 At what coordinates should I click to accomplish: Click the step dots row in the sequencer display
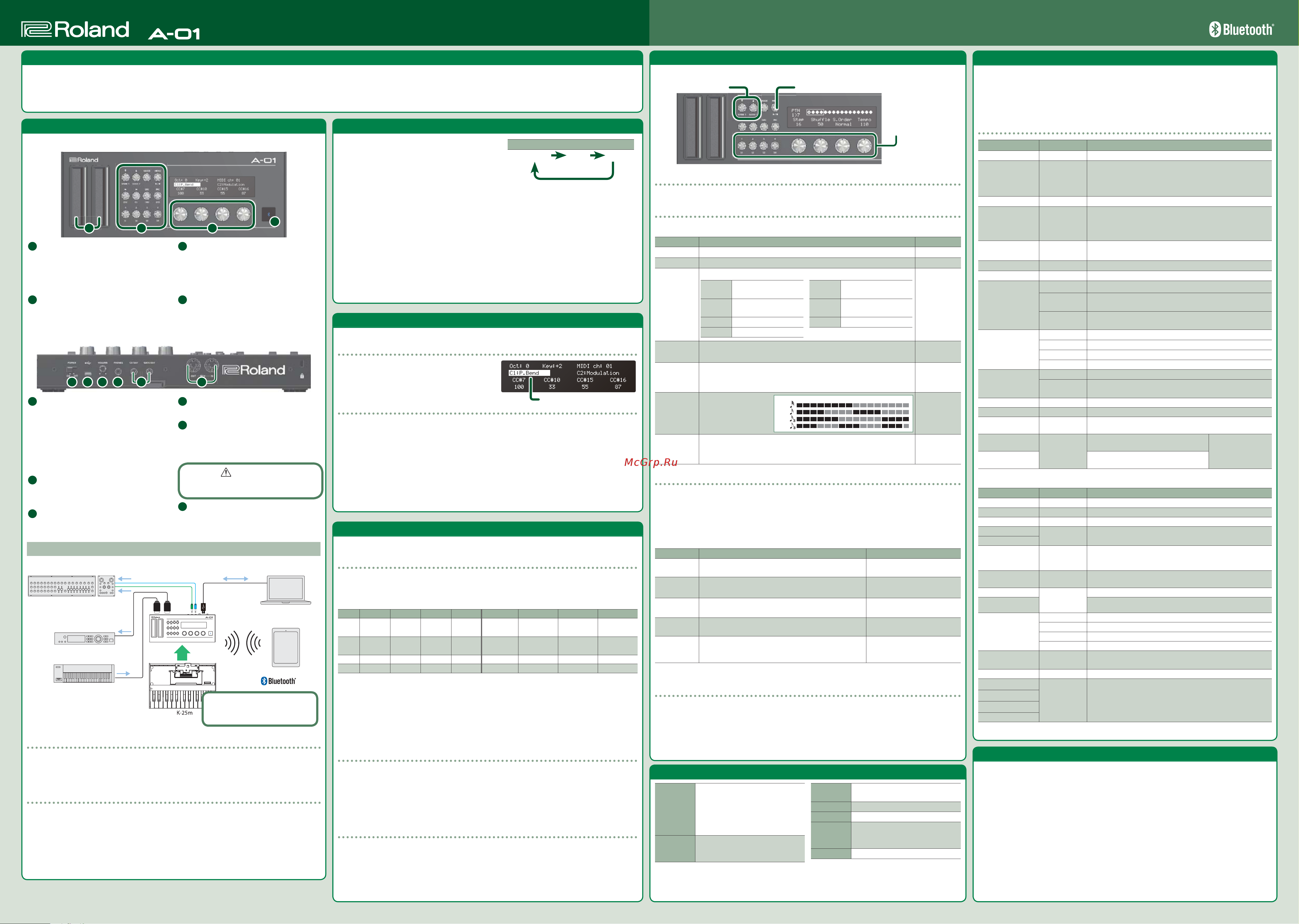(839, 112)
